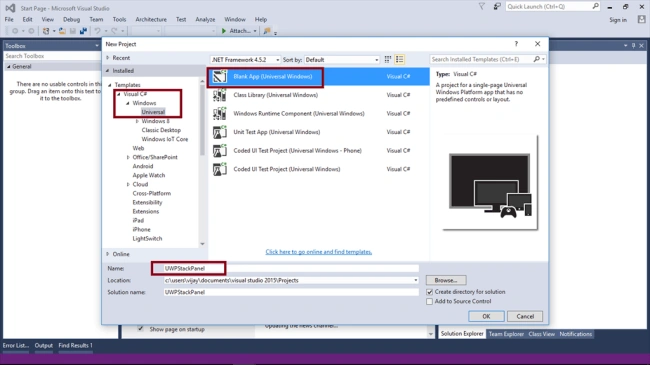650x365 pixels.
Task: Switch templates to small icons view
Action: 388,59
